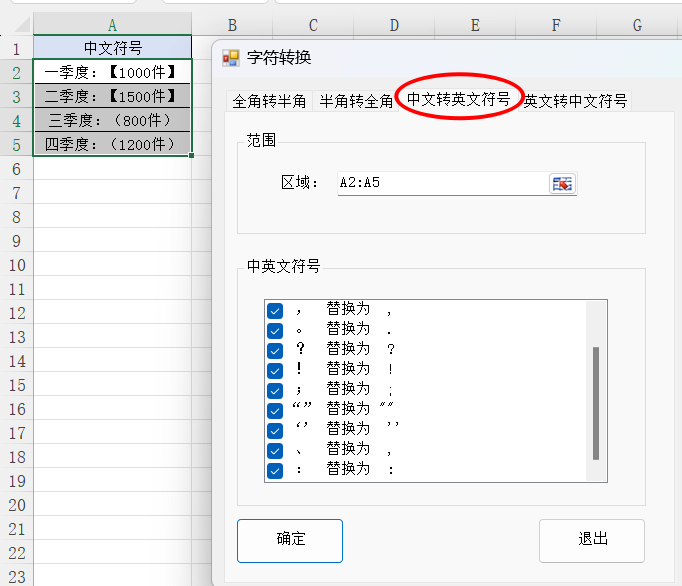This screenshot has width=682, height=586.
Task: Click the symbol list scrollbar thumb
Action: tap(596, 403)
